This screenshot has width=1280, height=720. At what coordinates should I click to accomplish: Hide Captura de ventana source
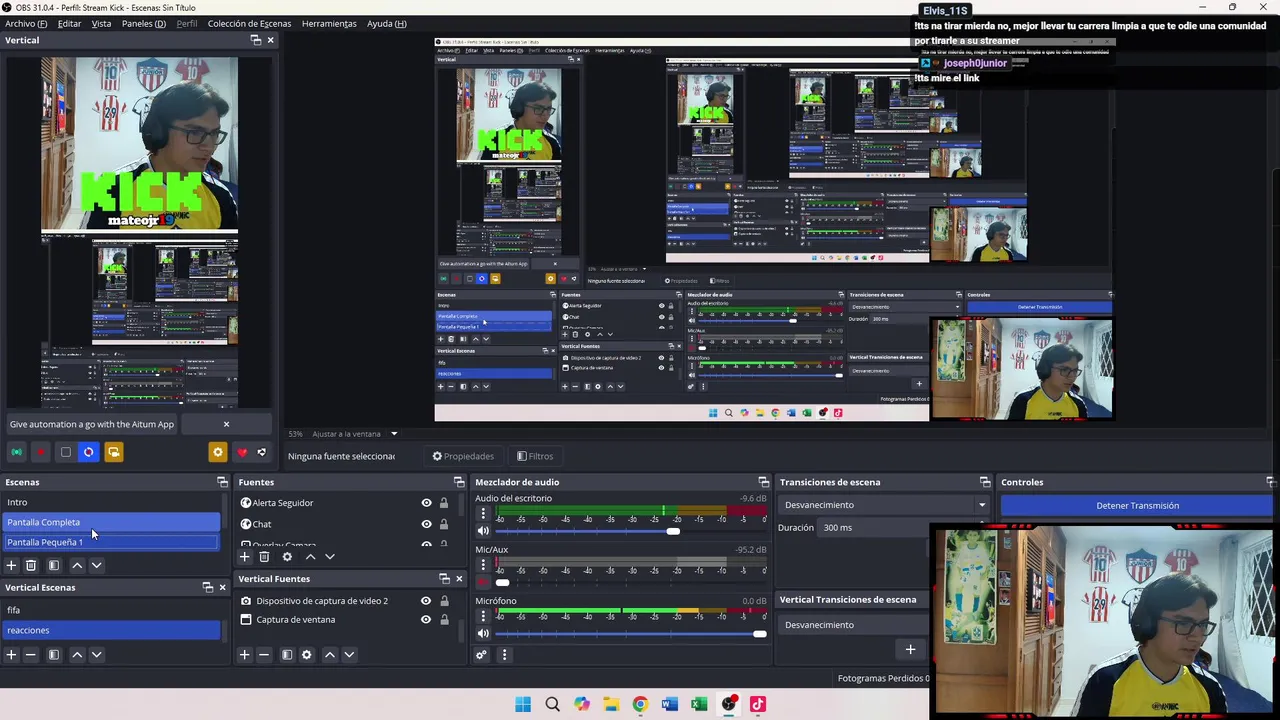pyautogui.click(x=426, y=620)
